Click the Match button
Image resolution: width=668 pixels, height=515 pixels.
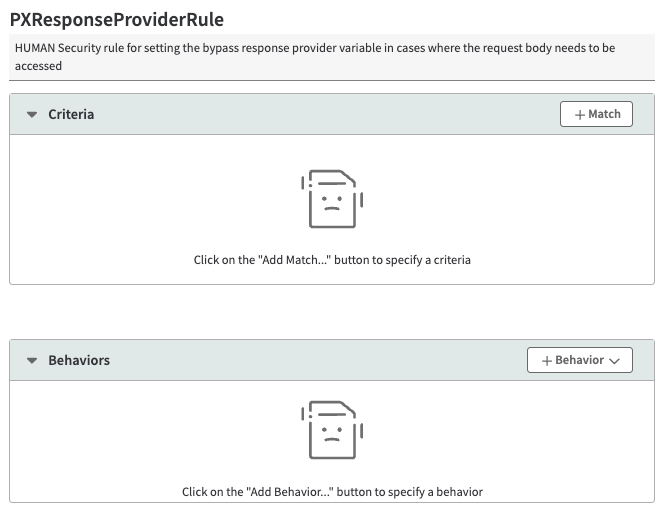click(596, 114)
